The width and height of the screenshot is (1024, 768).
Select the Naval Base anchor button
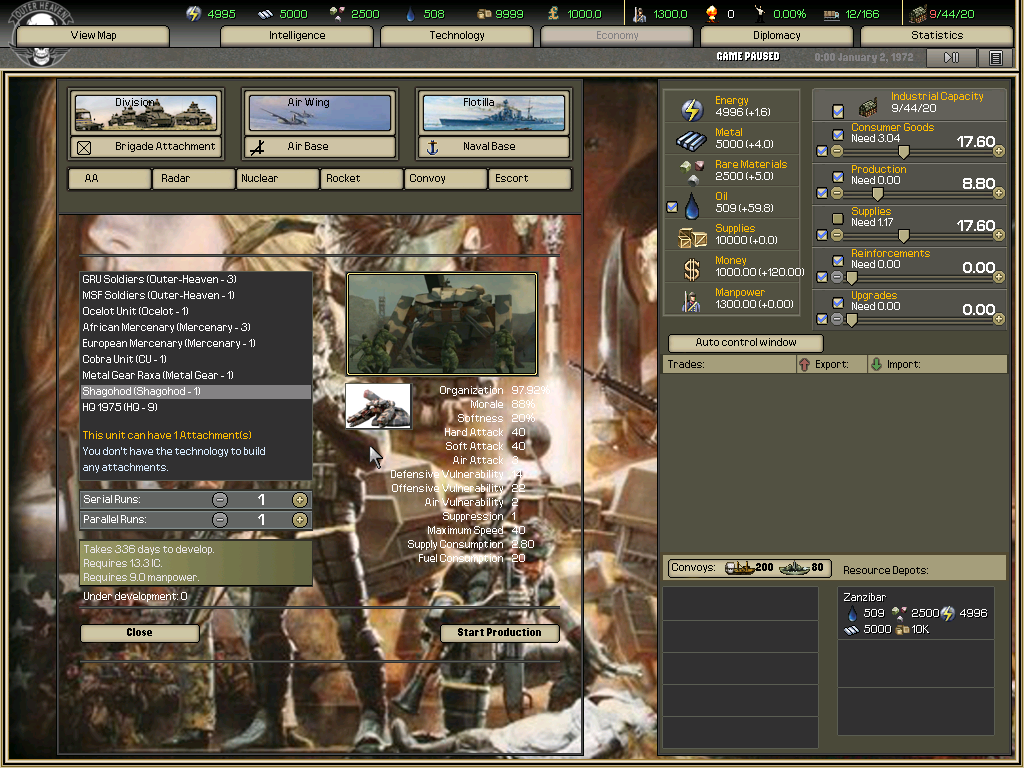click(495, 147)
